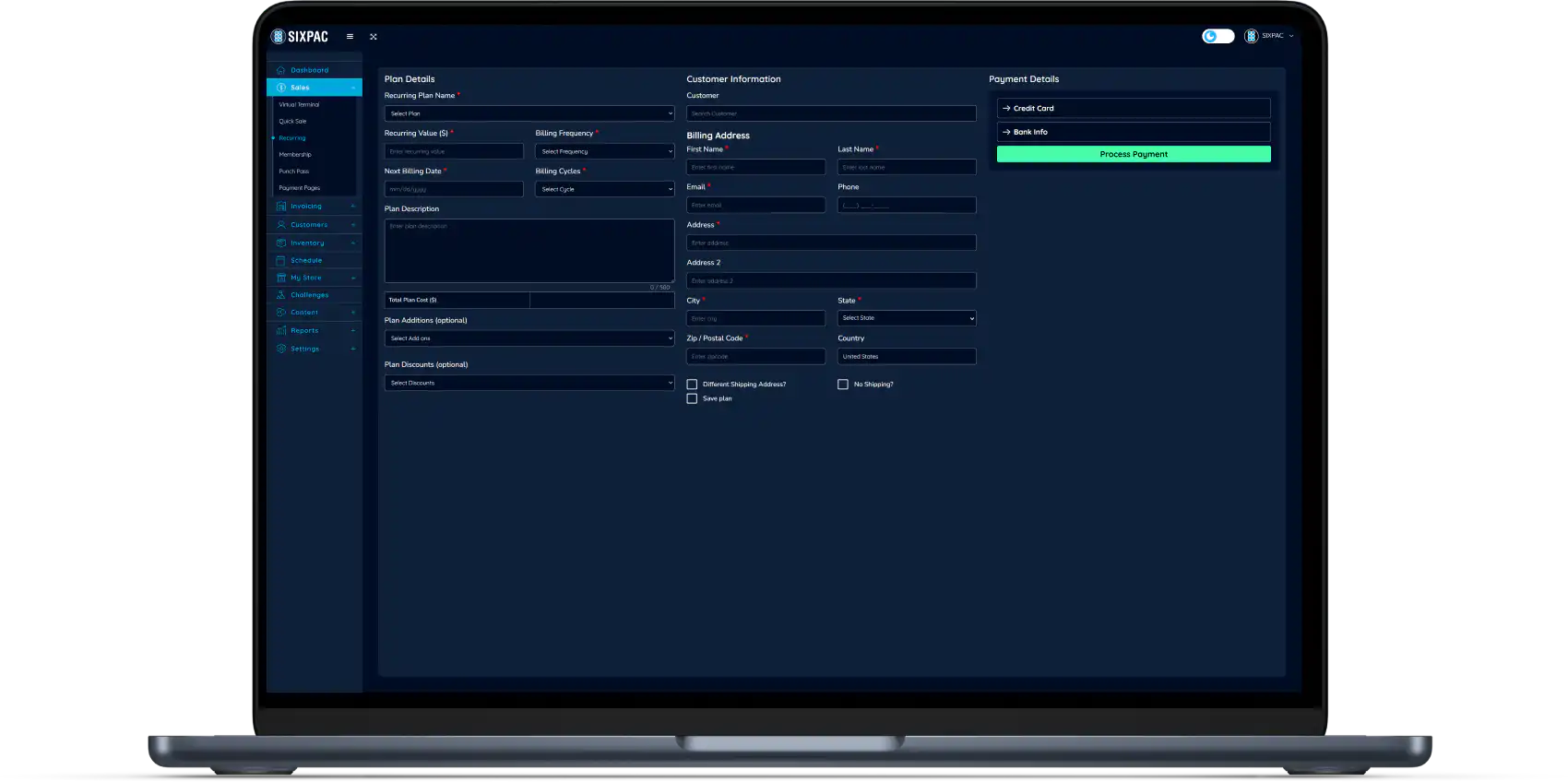Enable the No Shipping checkbox
The image size is (1568, 782).
point(843,385)
